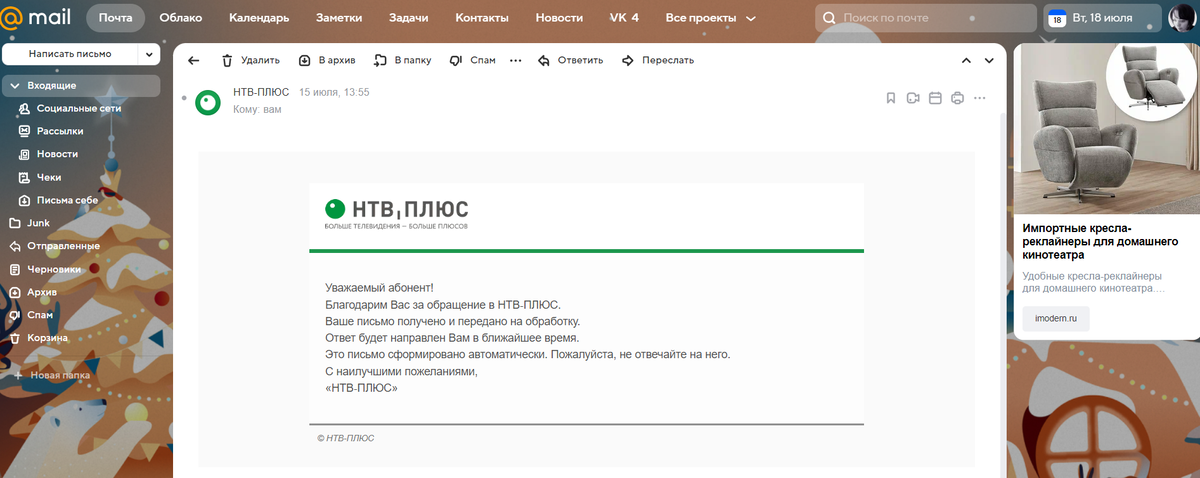Image resolution: width=1200 pixels, height=478 pixels.
Task: Toggle unread dot beside НТВ-ПЛЮС sender
Action: pyautogui.click(x=182, y=98)
